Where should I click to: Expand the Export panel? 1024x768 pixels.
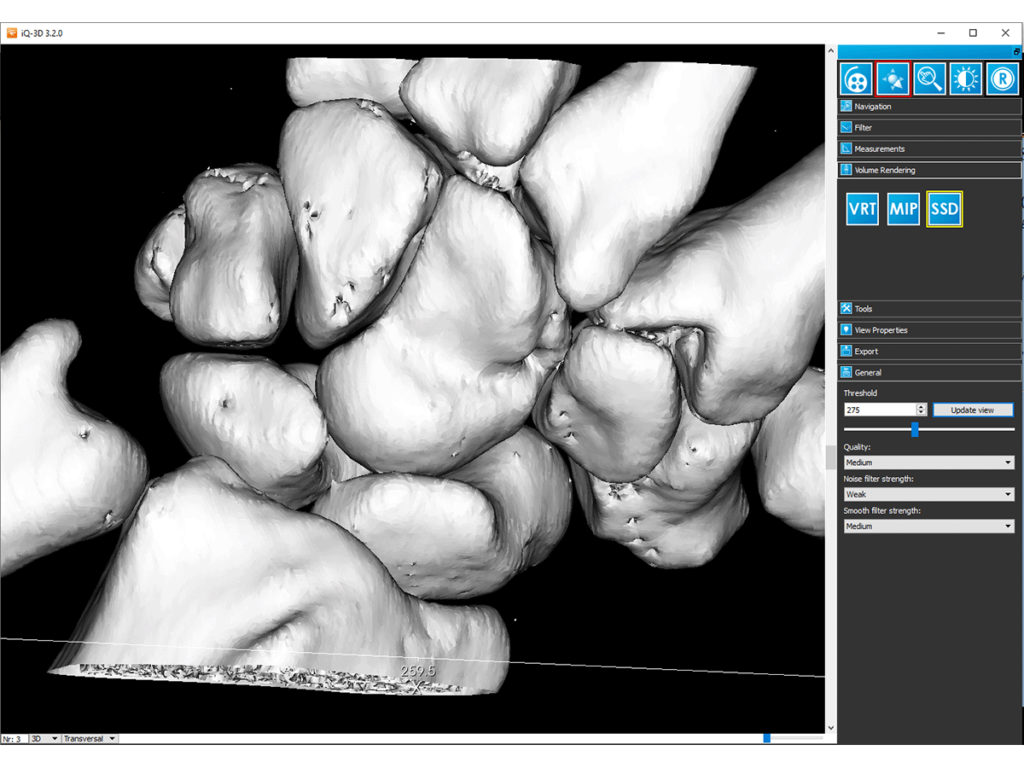[x=929, y=351]
